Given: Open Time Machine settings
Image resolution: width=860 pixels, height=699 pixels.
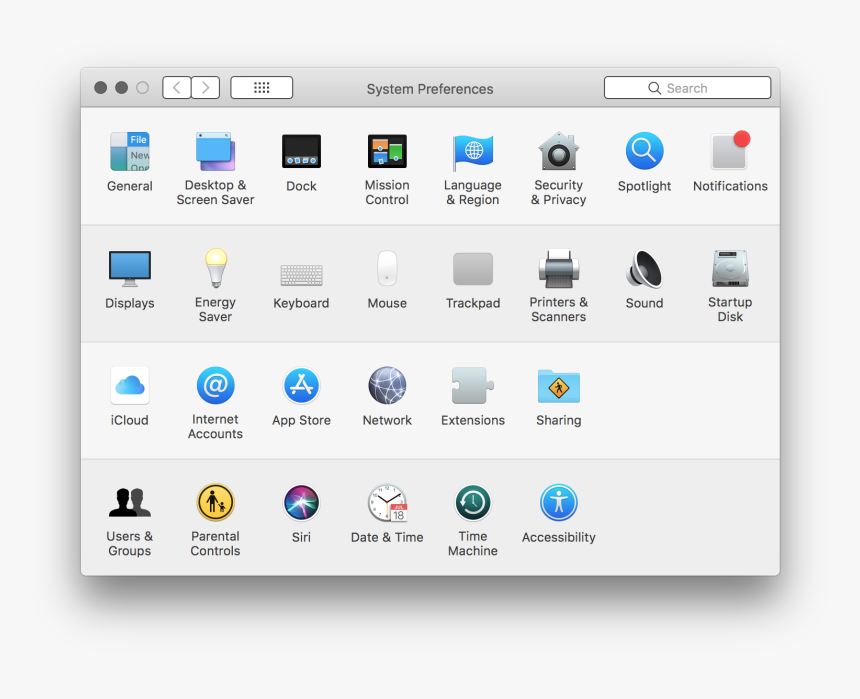Looking at the screenshot, I should pos(472,503).
